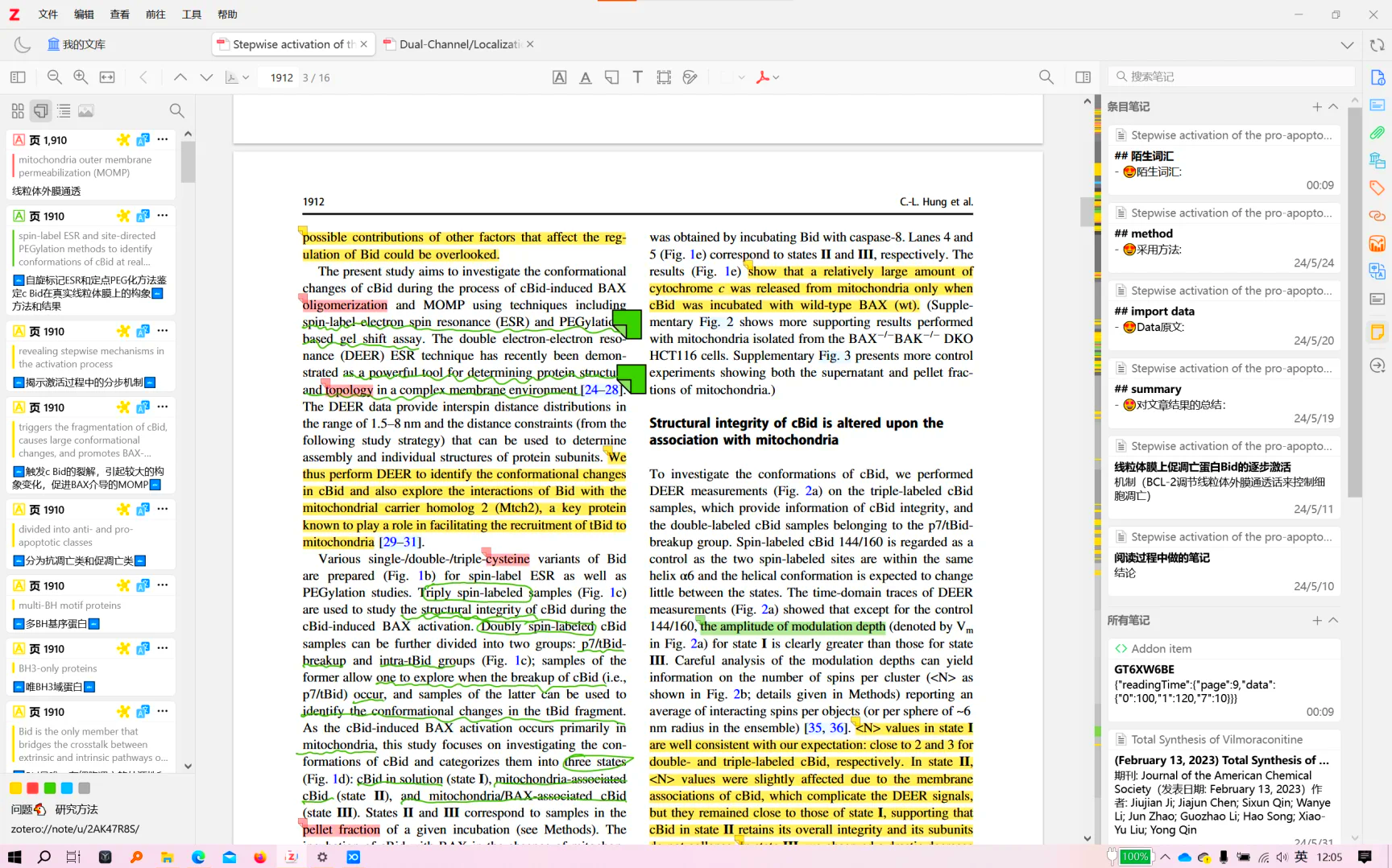
Task: Open tags pane icon
Action: 1377,188
